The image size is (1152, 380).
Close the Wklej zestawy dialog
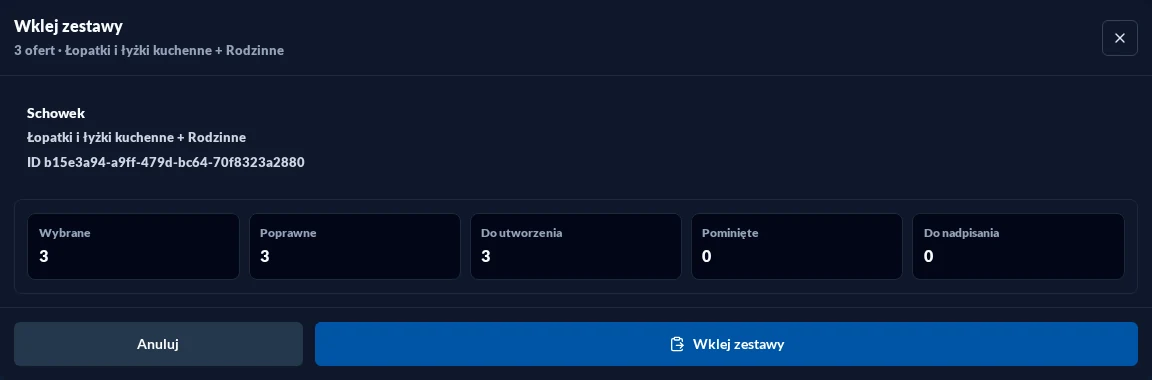pos(1120,38)
